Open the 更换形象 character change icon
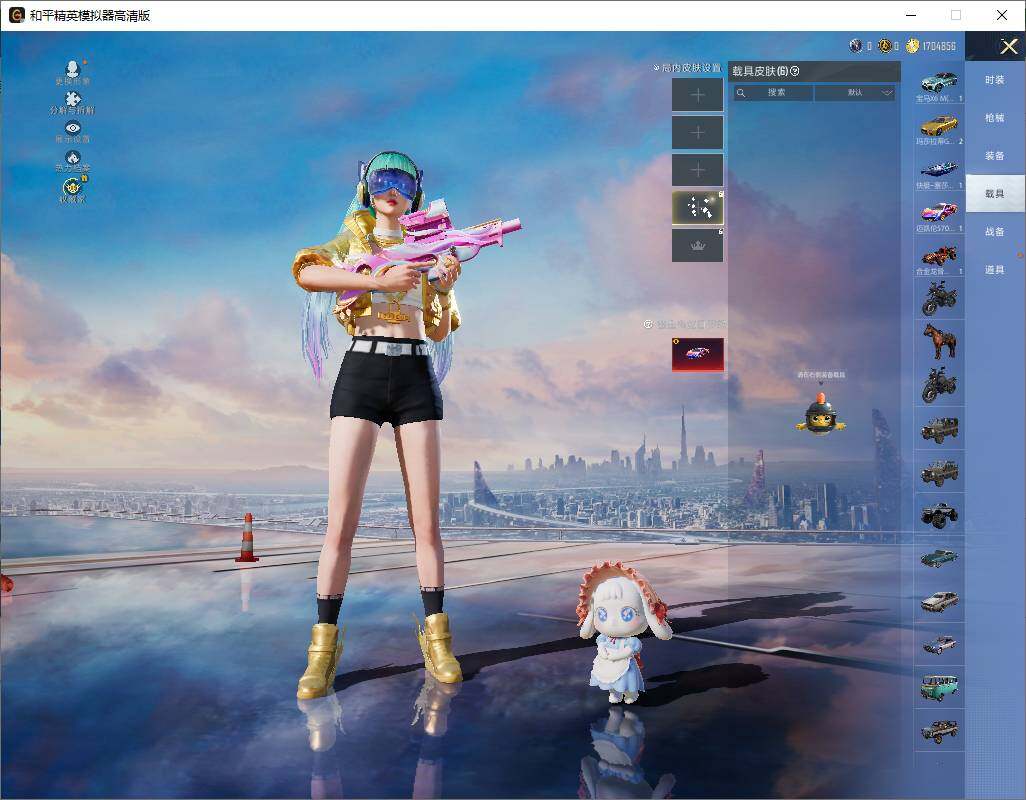Image resolution: width=1026 pixels, height=800 pixels. pyautogui.click(x=73, y=72)
